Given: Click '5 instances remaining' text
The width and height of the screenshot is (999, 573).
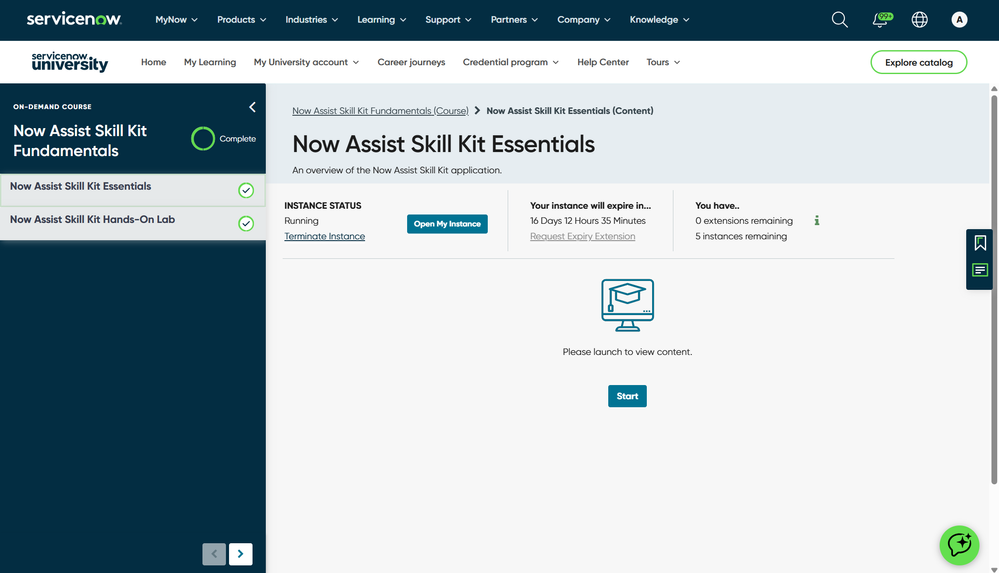Looking at the screenshot, I should (x=741, y=236).
